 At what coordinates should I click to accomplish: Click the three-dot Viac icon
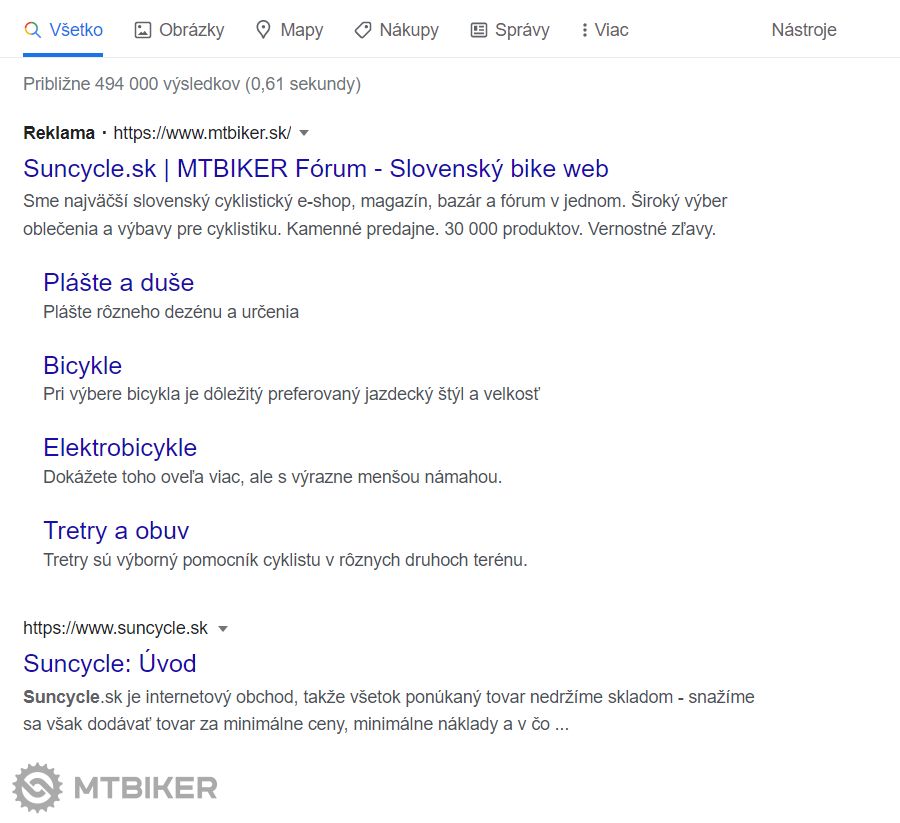point(584,30)
